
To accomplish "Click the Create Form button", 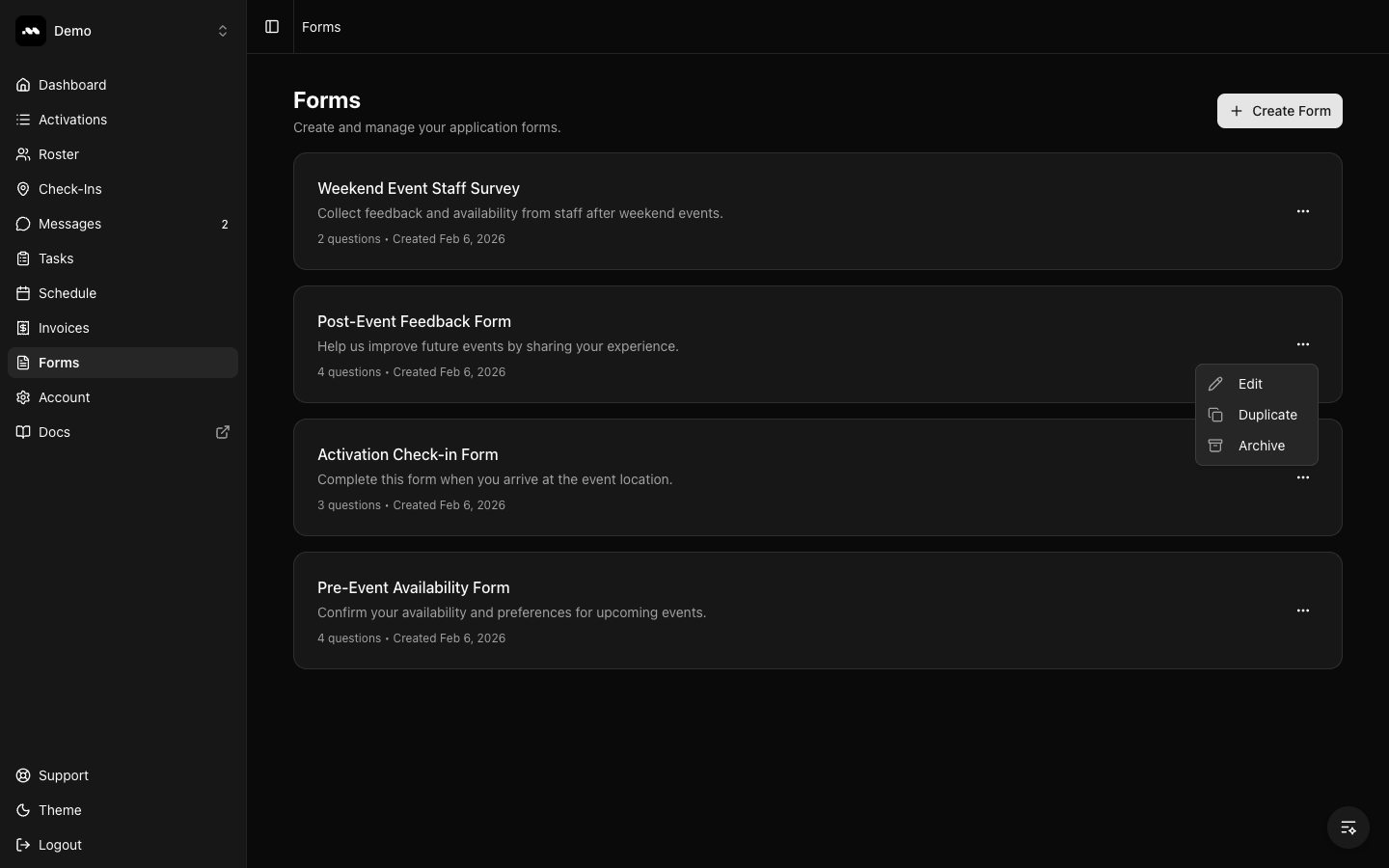I will coord(1280,111).
